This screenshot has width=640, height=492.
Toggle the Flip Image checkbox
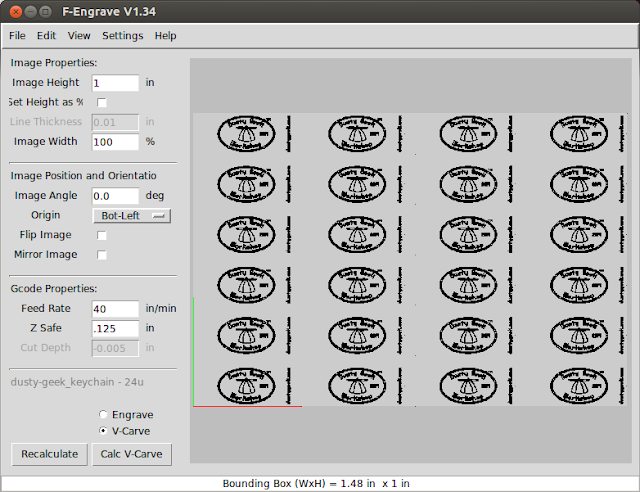[x=101, y=235]
